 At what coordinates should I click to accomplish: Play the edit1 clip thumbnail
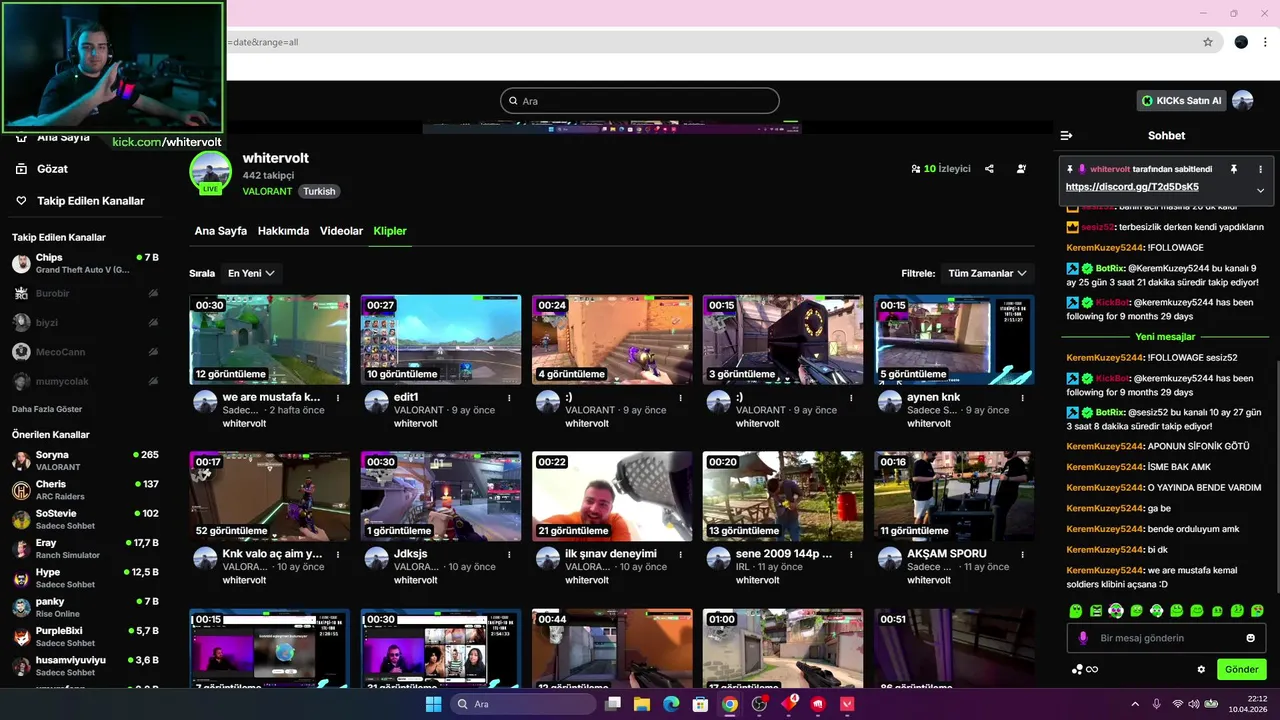[x=441, y=340]
